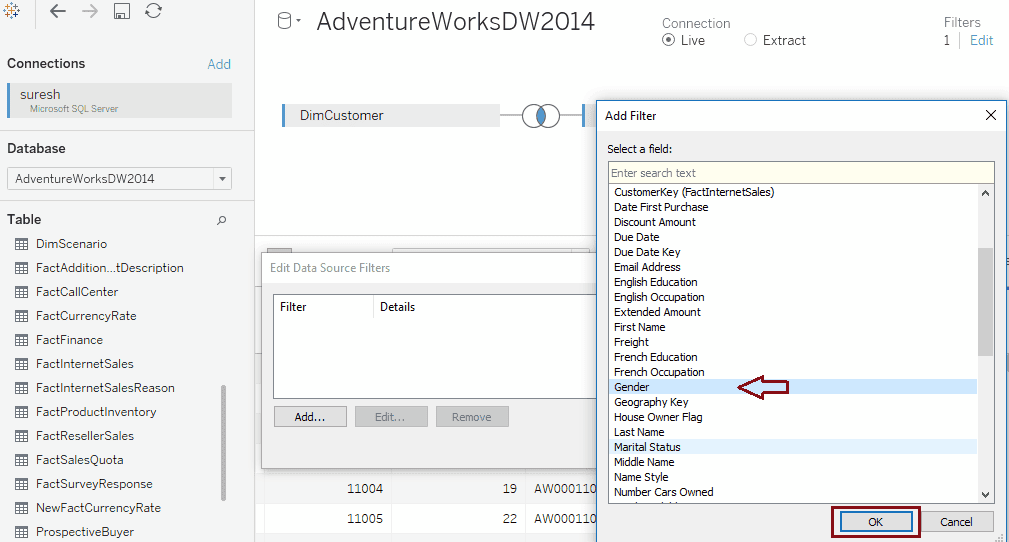The height and width of the screenshot is (542, 1009).
Task: Click the Tableau logo icon
Action: [12, 11]
